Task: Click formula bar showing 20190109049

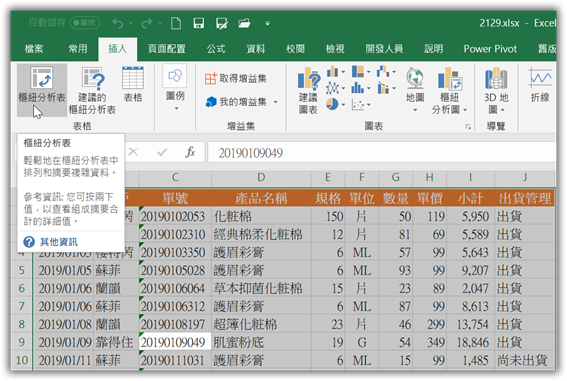Action: (381, 153)
